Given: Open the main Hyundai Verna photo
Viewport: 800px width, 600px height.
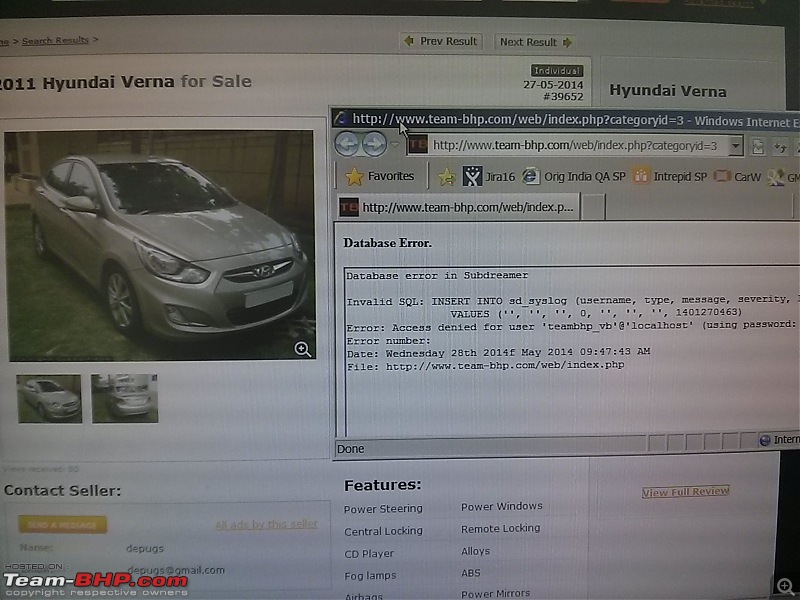Looking at the screenshot, I should tap(160, 245).
